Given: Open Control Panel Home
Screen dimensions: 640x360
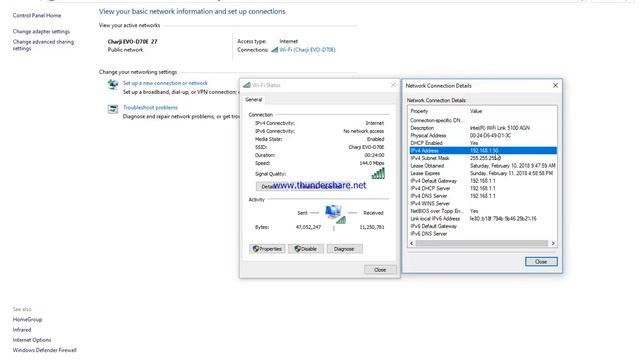Looking at the screenshot, I should pyautogui.click(x=37, y=16).
